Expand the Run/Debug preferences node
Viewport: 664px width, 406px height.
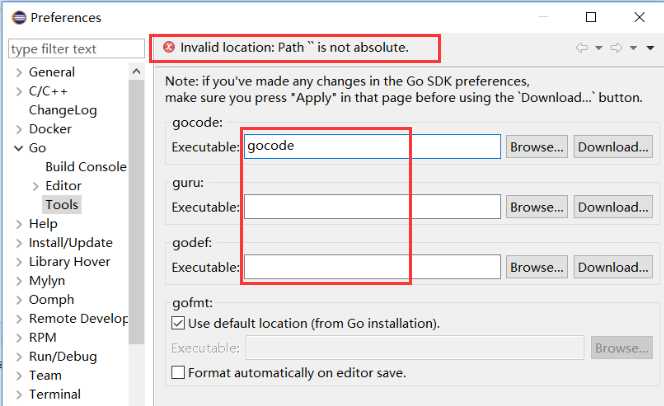18,357
